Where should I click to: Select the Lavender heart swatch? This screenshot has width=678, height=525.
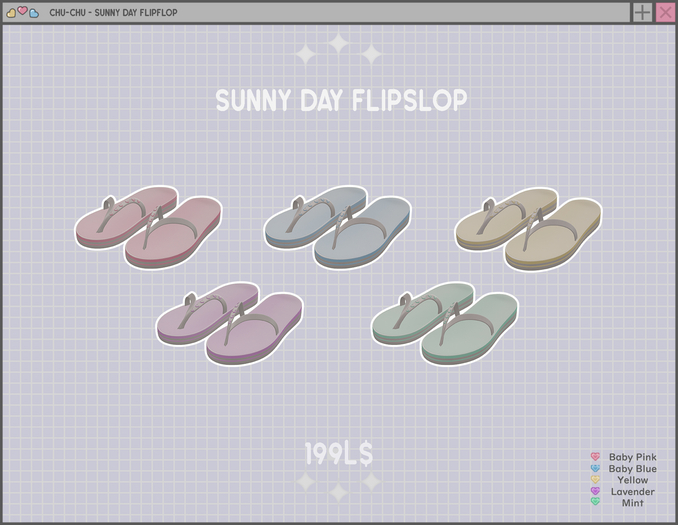coord(595,491)
